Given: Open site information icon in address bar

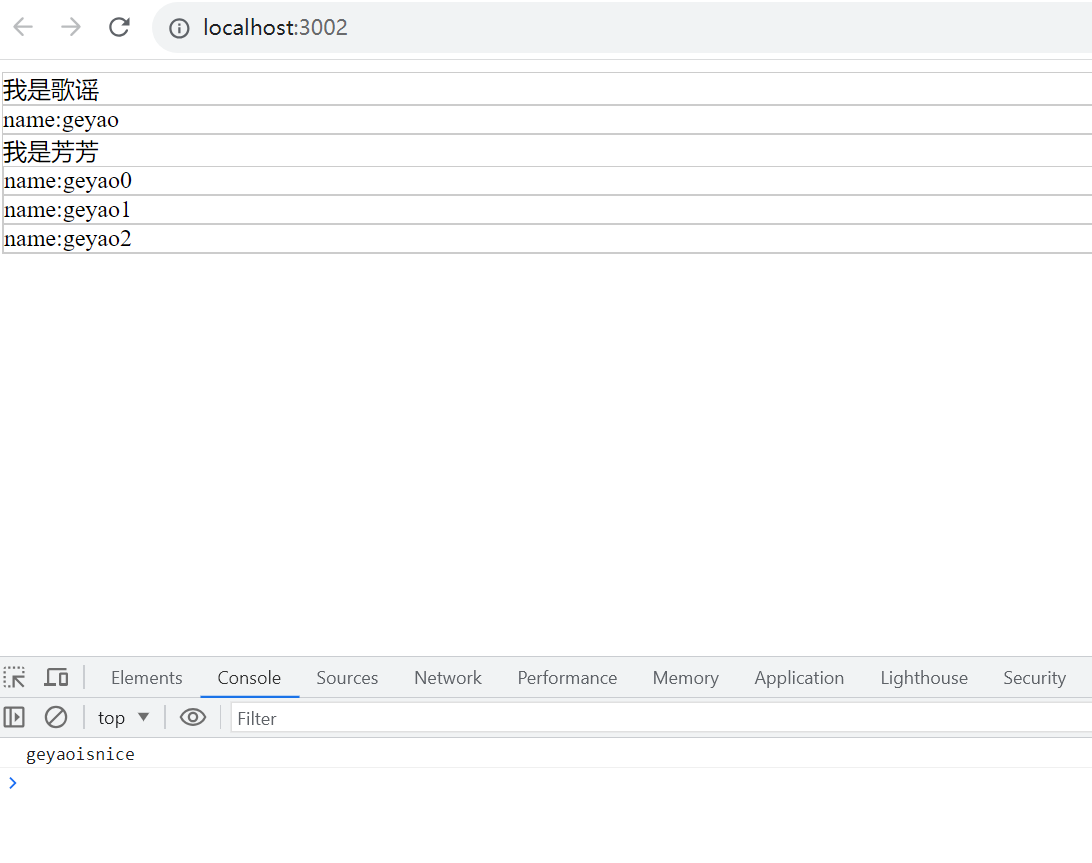Looking at the screenshot, I should click(179, 28).
